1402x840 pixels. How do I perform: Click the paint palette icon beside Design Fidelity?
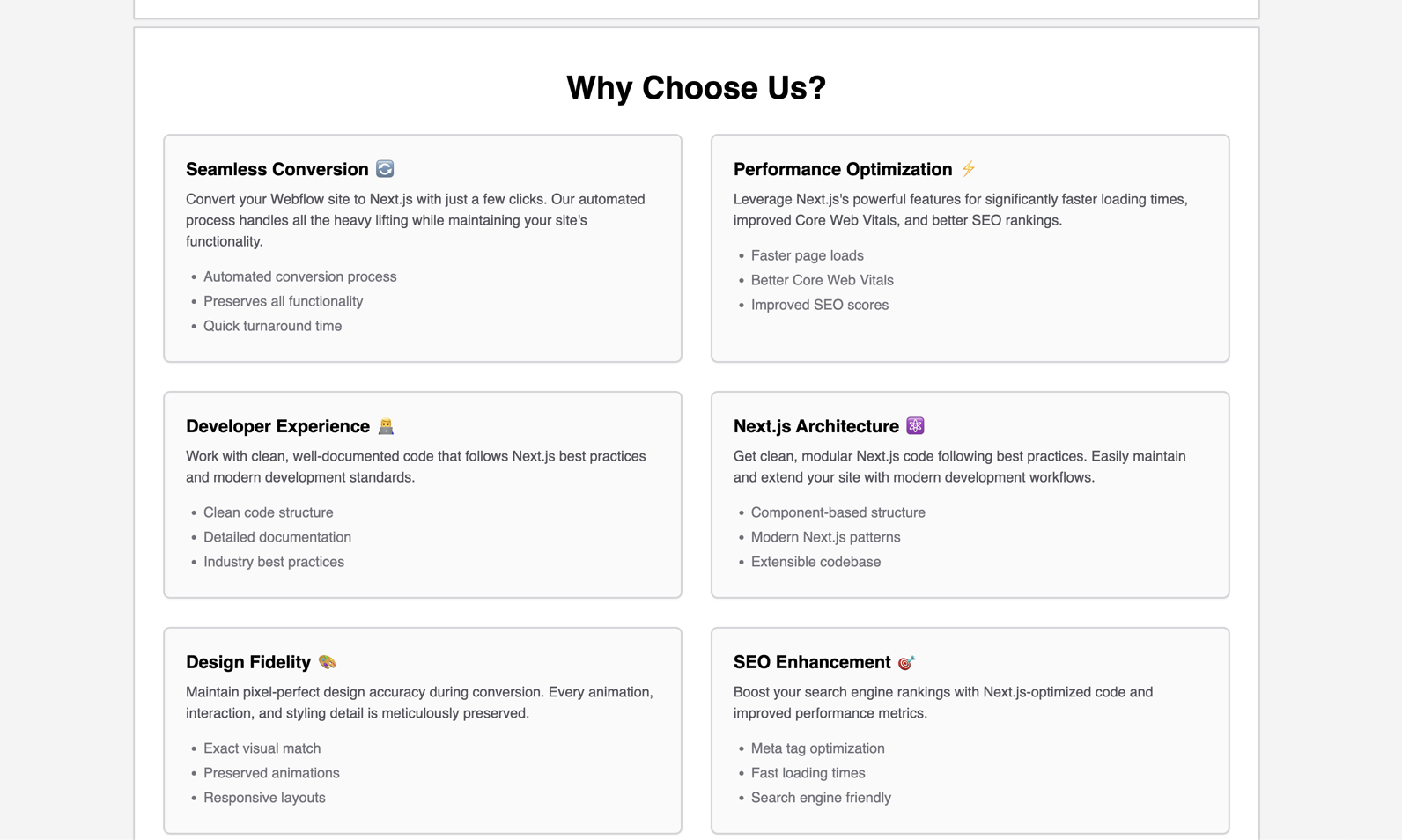[328, 662]
